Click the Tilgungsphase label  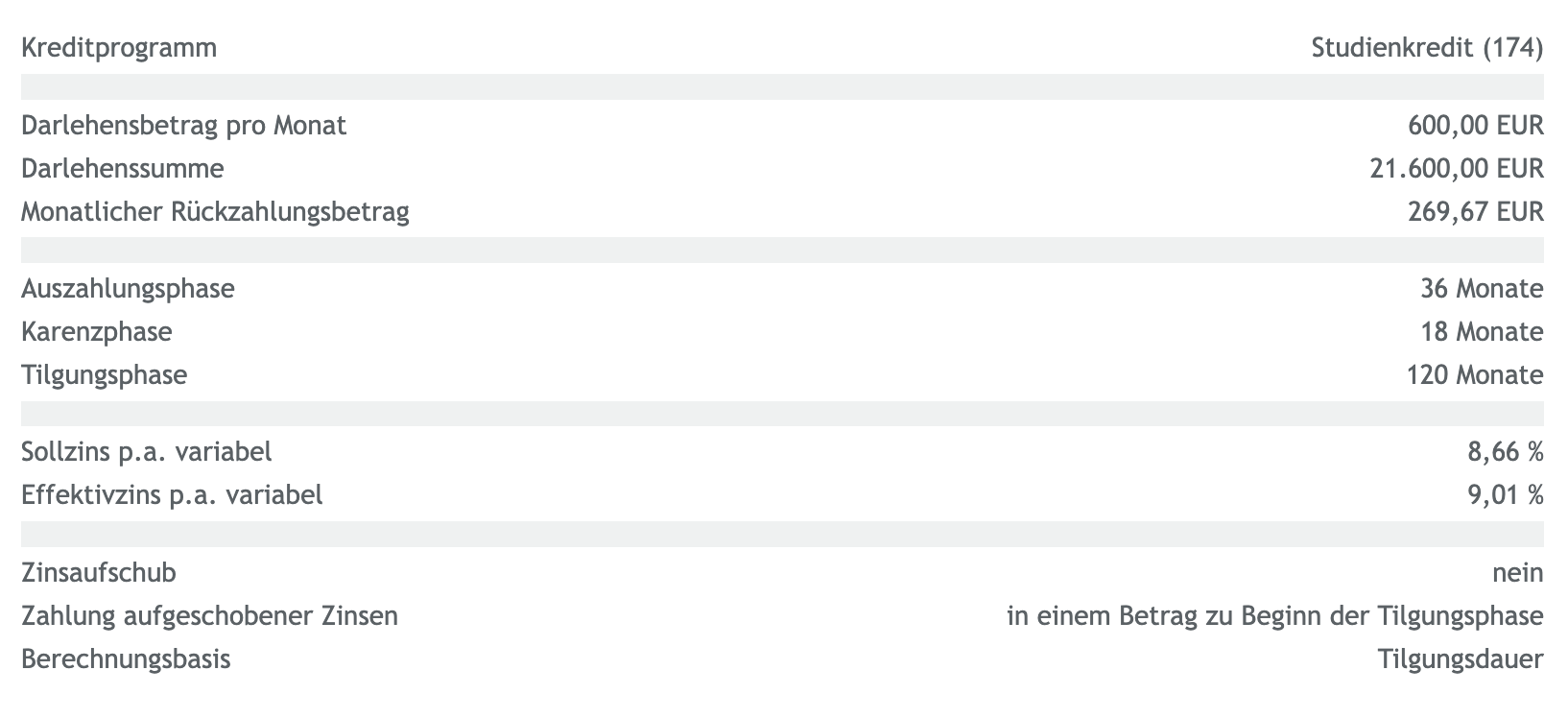coord(105,375)
